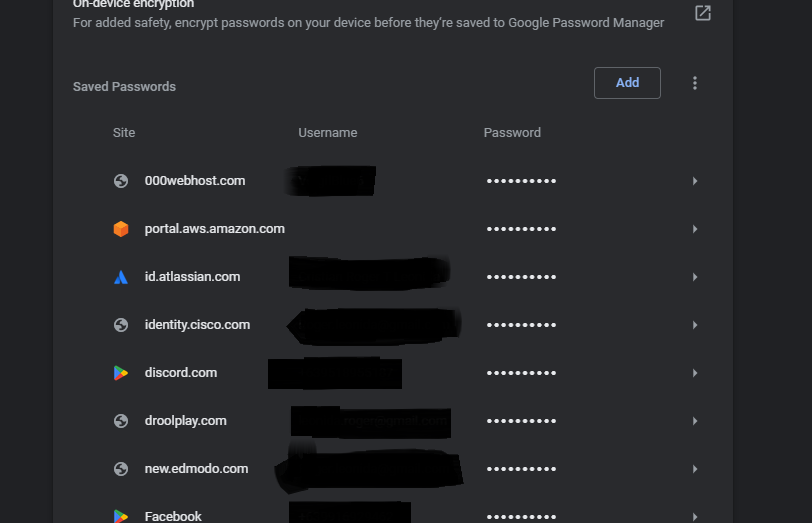This screenshot has height=523, width=812.
Task: Expand details arrow for identity.cisco.com
Action: 695,325
